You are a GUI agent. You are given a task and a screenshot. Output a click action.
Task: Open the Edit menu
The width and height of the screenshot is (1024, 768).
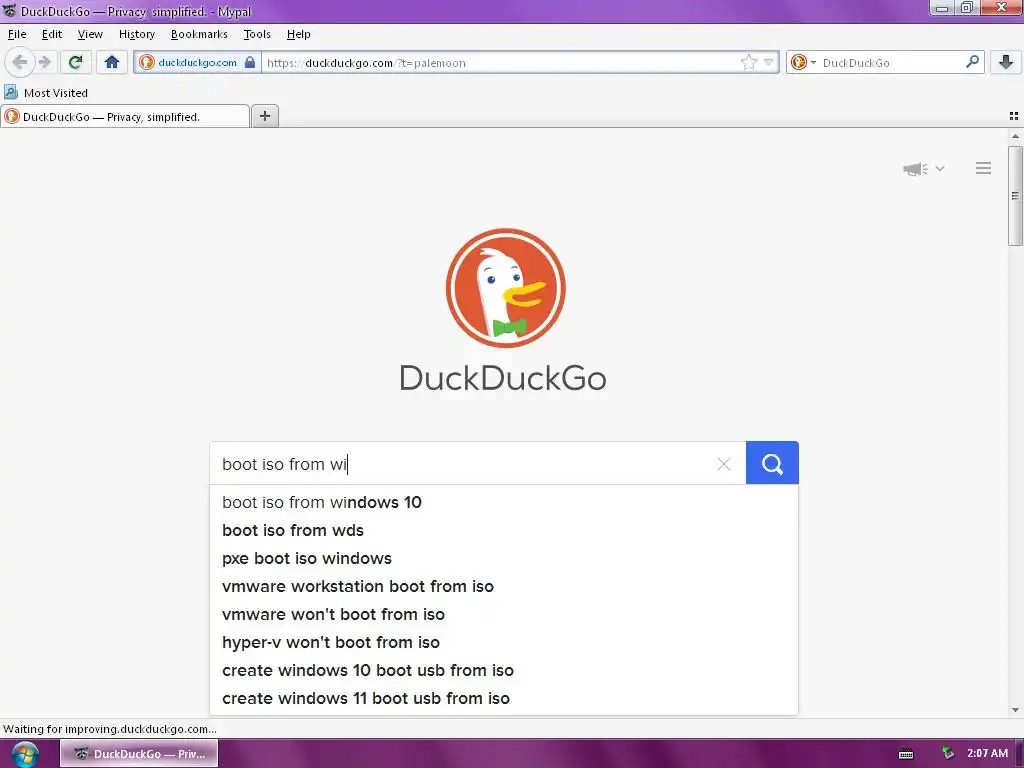pyautogui.click(x=52, y=34)
